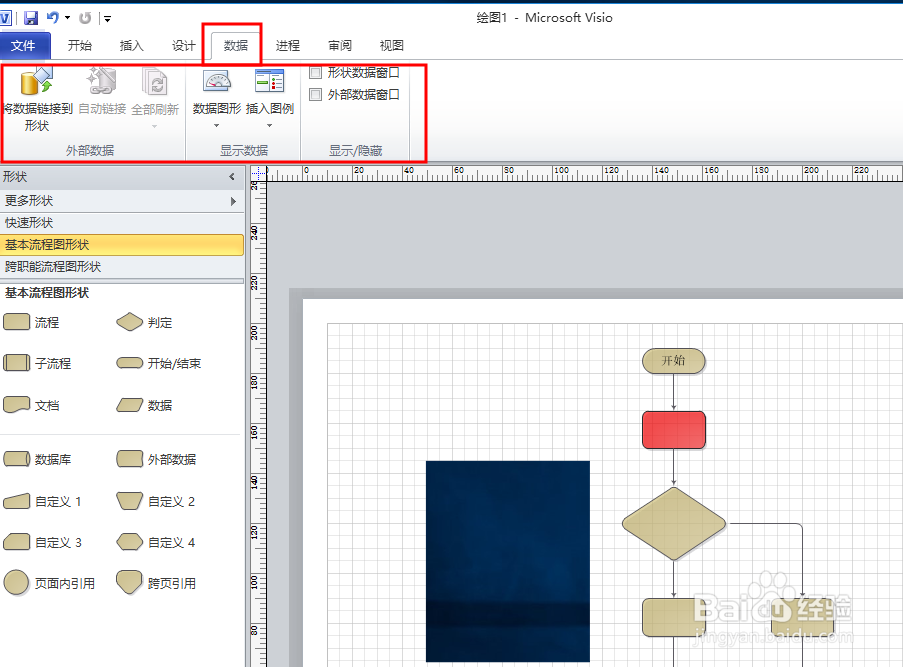Select the 判定 decision shape stencil

pos(130,322)
